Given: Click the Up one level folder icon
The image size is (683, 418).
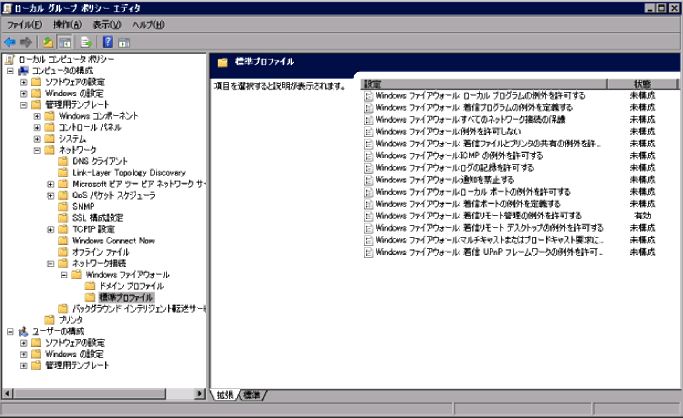Looking at the screenshot, I should coord(48,42).
